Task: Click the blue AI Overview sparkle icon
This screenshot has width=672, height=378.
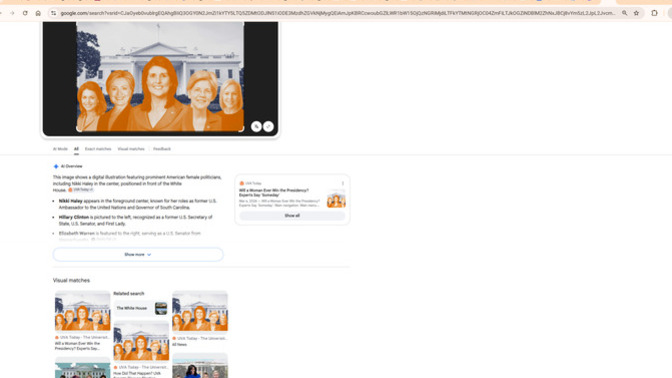Action: tap(56, 166)
